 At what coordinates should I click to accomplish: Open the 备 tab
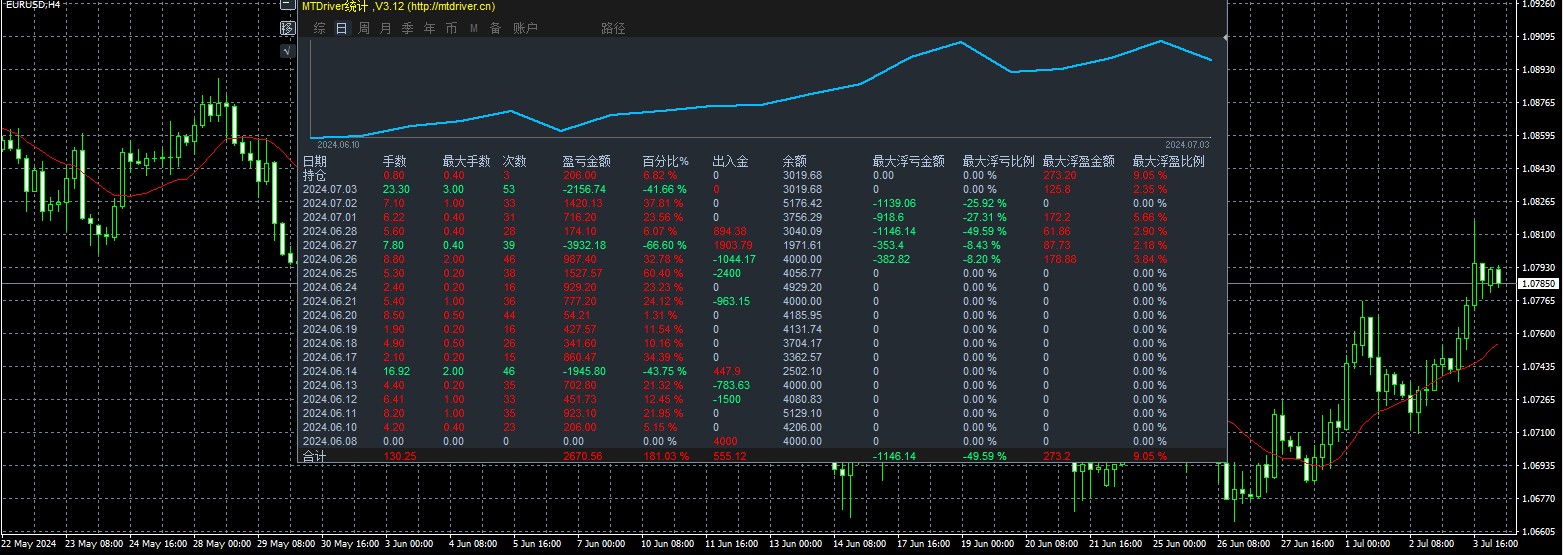496,28
